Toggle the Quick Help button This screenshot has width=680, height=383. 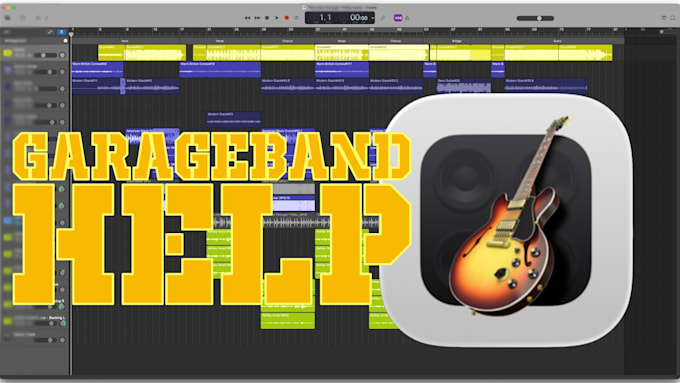tap(23, 18)
